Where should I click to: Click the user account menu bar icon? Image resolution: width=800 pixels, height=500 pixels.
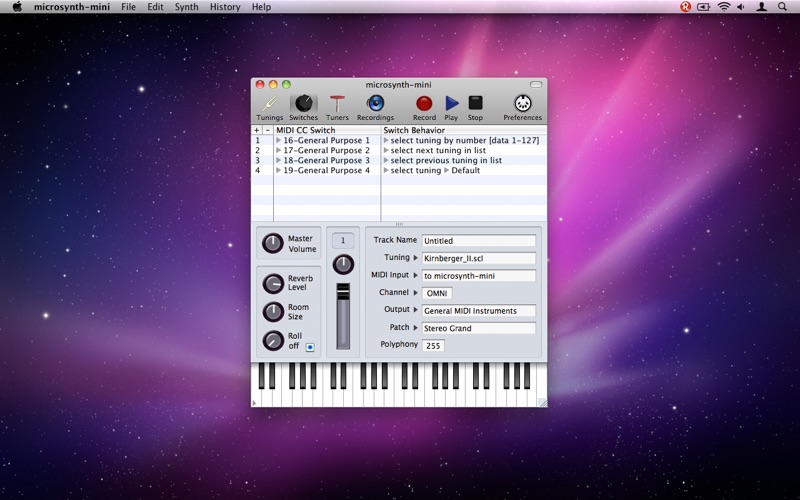(x=761, y=7)
